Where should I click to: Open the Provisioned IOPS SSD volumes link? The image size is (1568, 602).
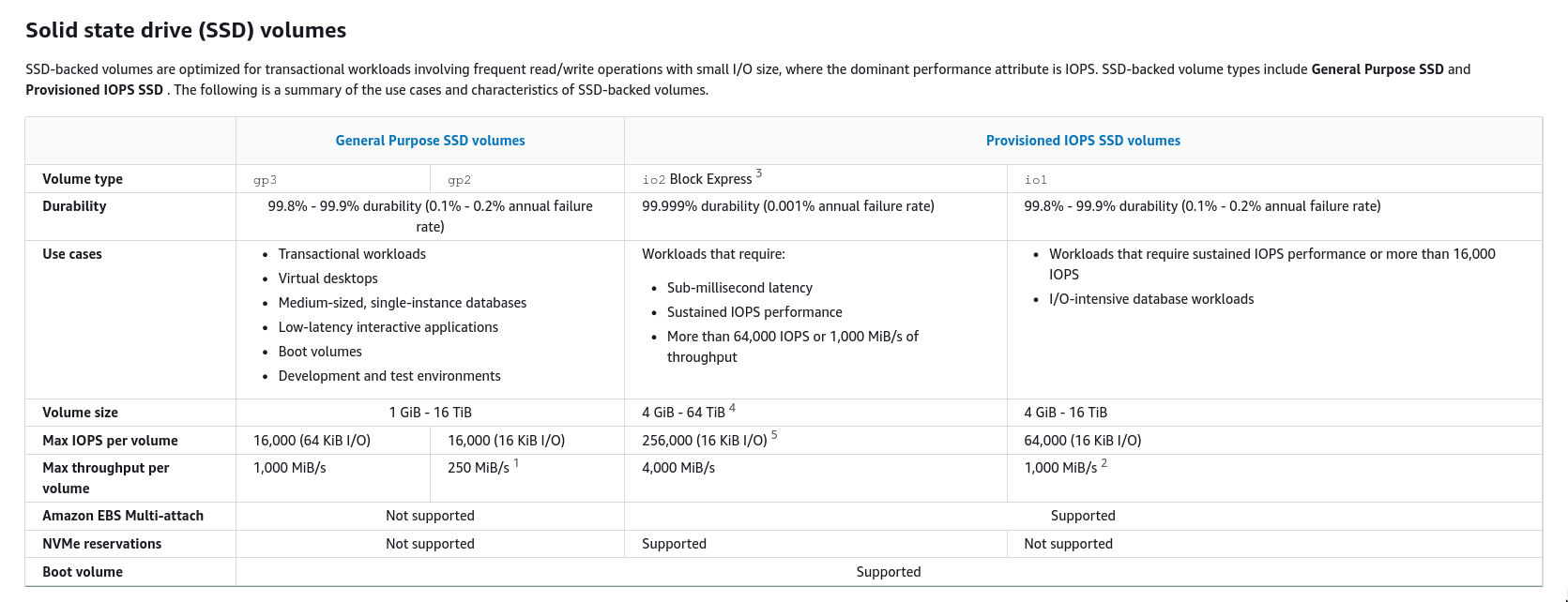pos(1083,141)
